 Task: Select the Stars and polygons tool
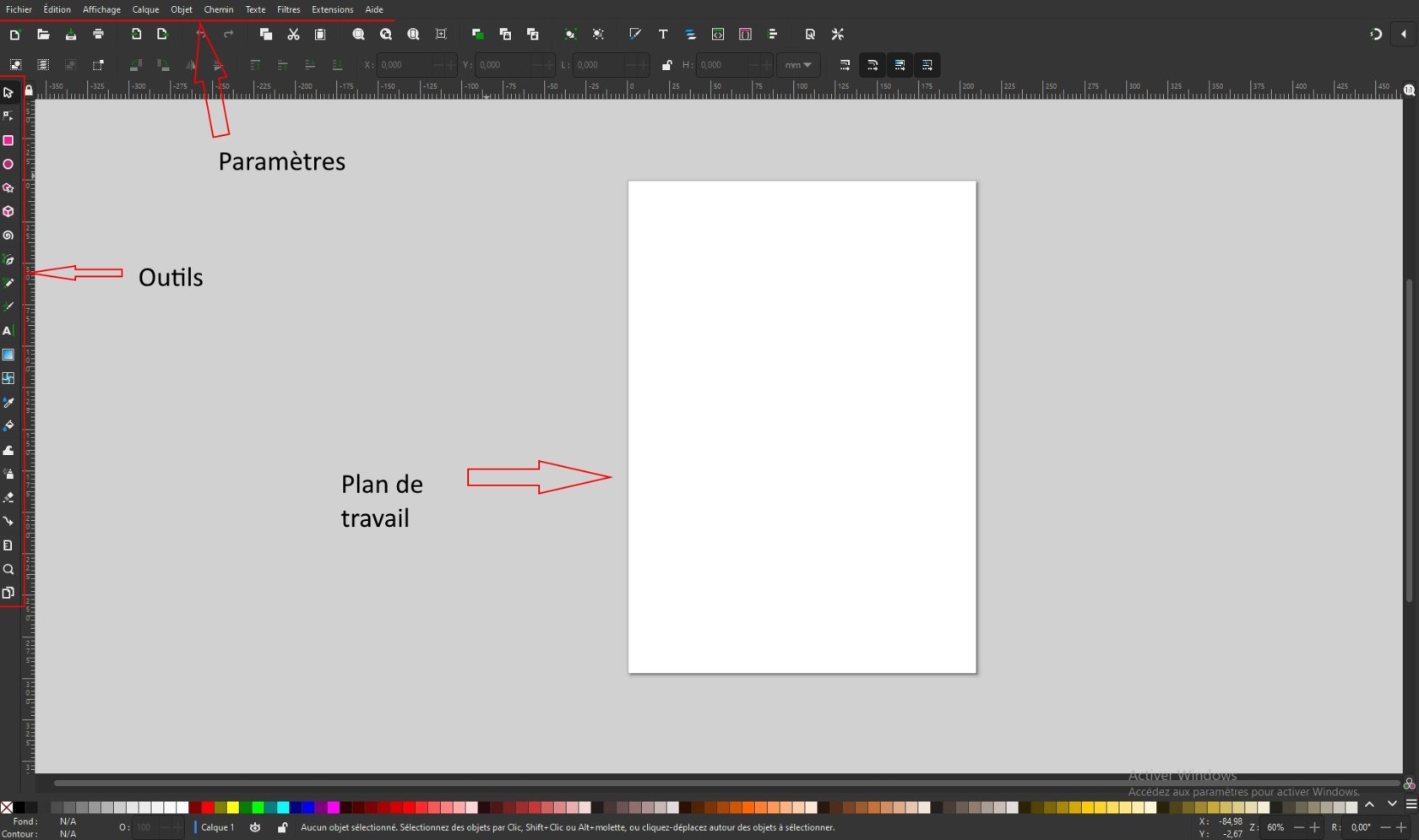pos(8,187)
